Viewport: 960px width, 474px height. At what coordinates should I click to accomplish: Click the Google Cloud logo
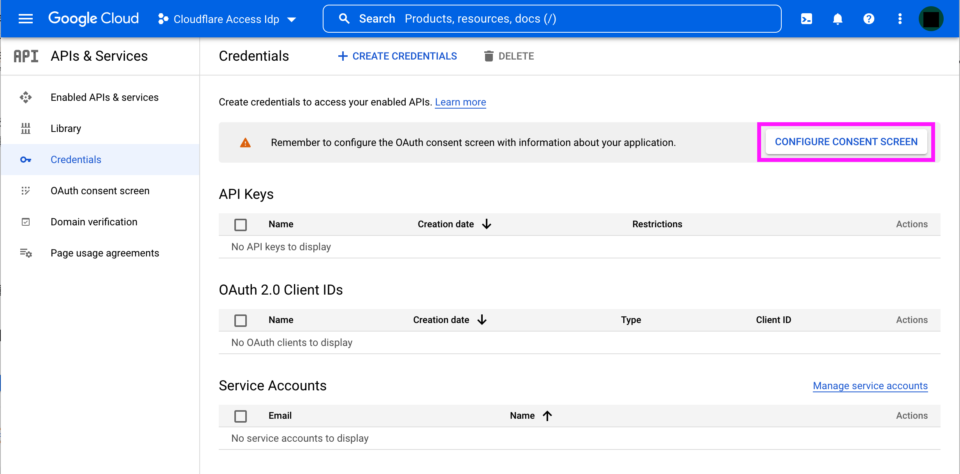click(x=94, y=18)
